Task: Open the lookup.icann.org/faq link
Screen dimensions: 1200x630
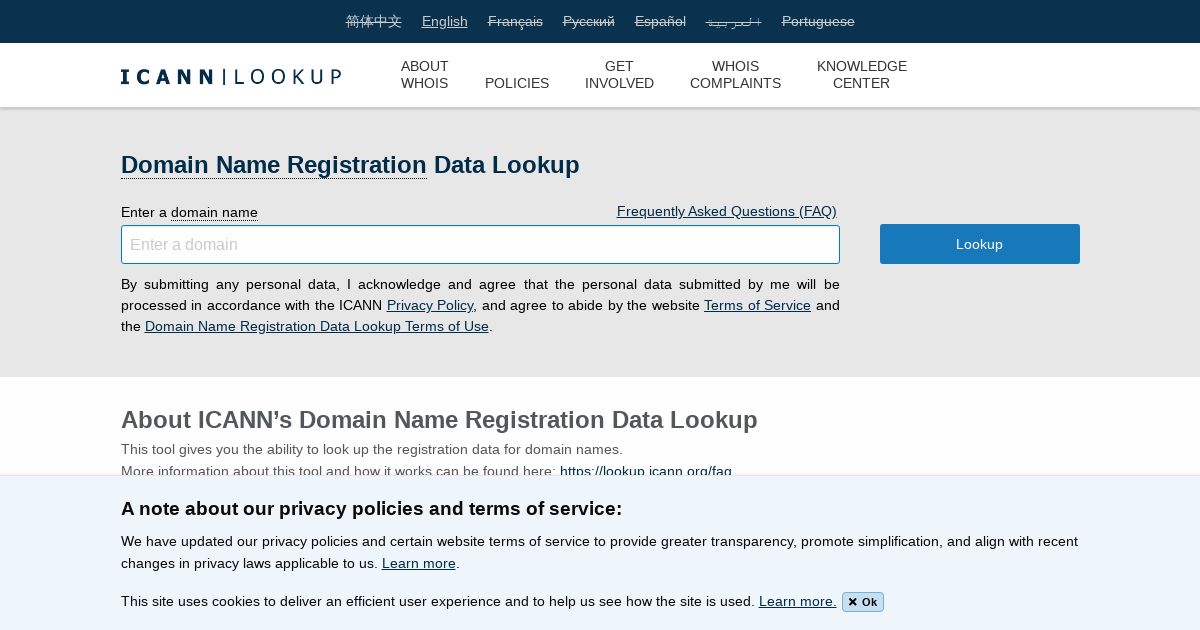Action: tap(646, 470)
